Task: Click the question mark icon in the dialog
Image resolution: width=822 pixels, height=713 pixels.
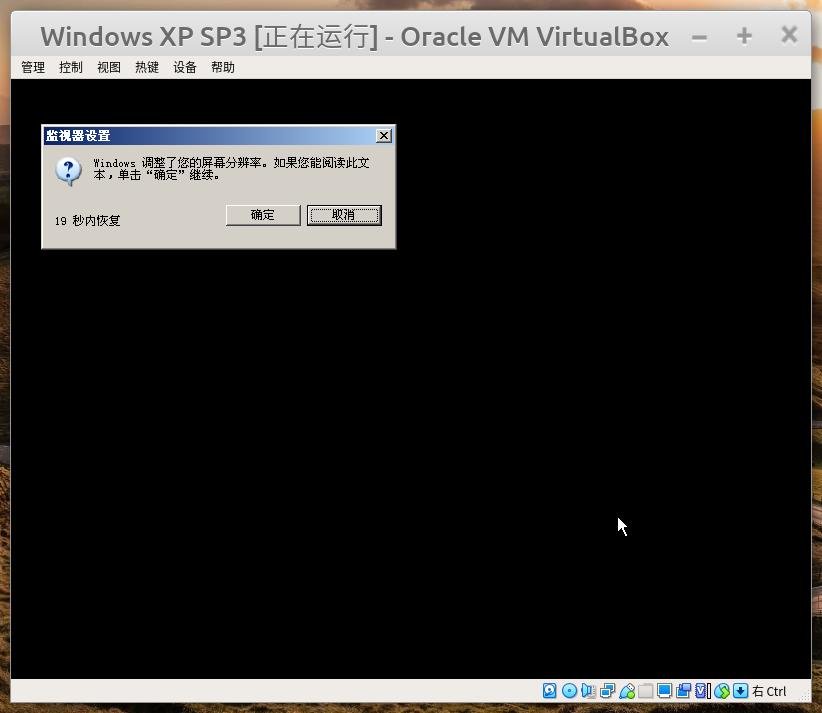Action: 67,171
